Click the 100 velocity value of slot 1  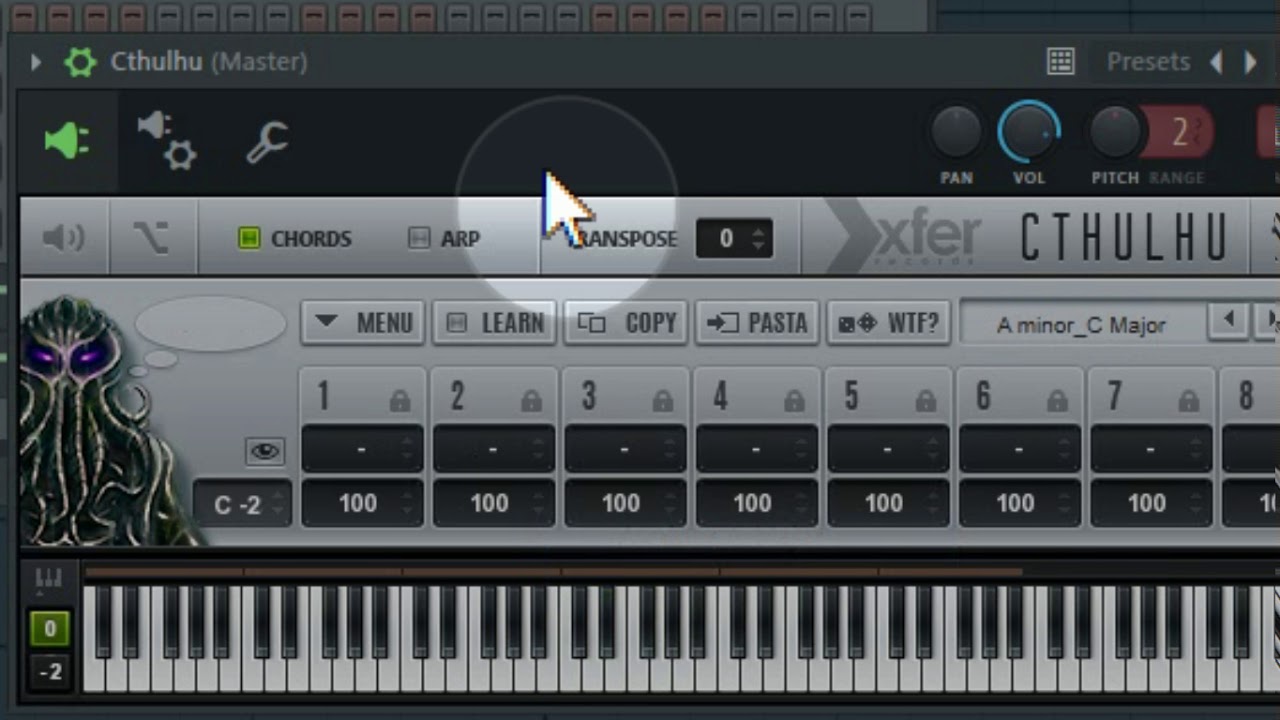(362, 503)
